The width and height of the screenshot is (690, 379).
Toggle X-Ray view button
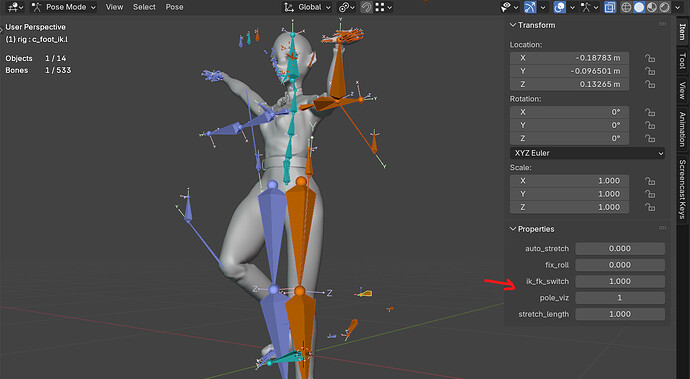[x=610, y=7]
